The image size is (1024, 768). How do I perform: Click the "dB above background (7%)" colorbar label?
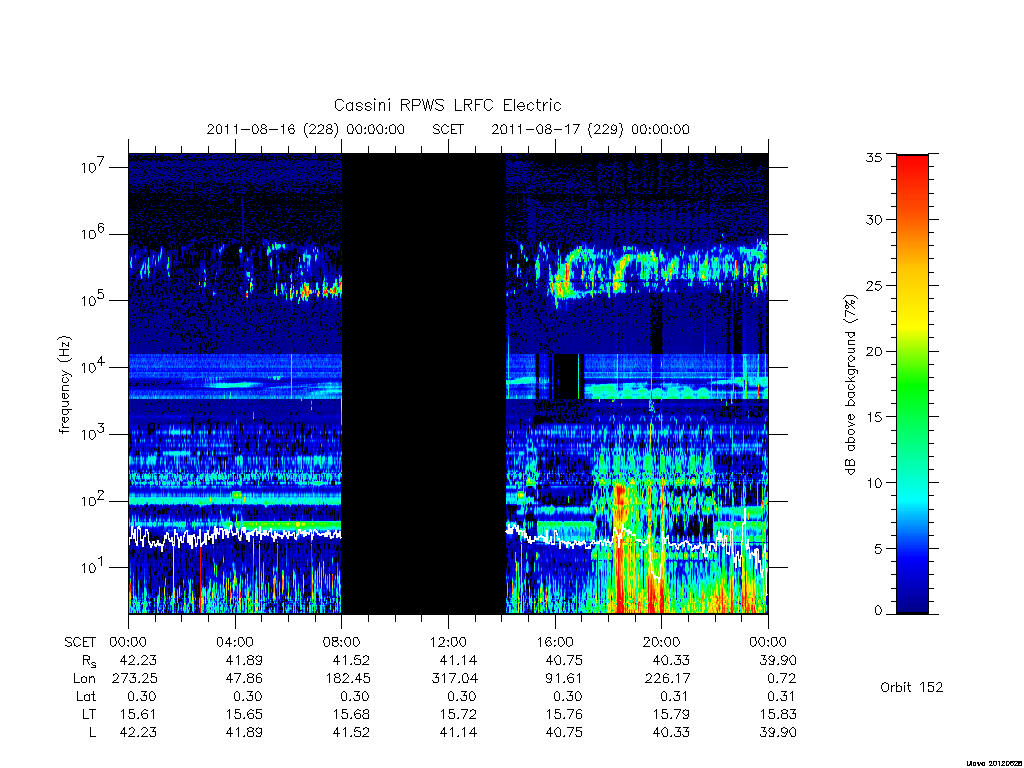pos(850,384)
